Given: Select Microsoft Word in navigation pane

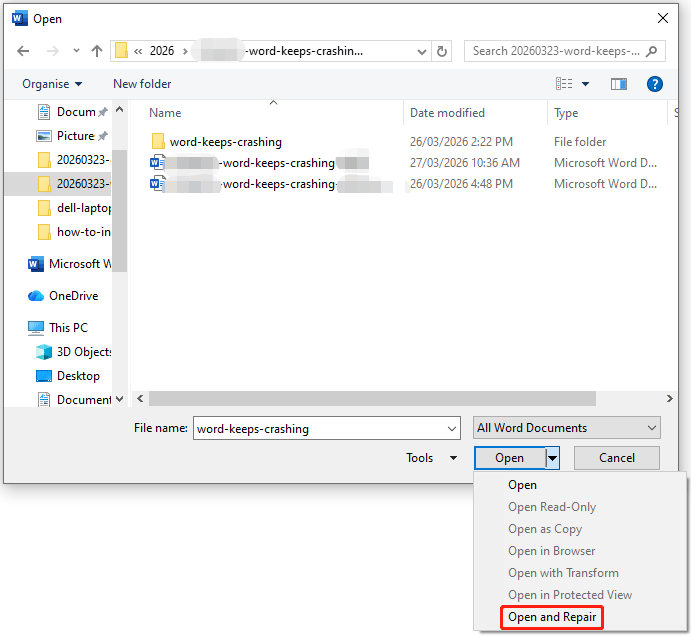Looking at the screenshot, I should pos(69,264).
